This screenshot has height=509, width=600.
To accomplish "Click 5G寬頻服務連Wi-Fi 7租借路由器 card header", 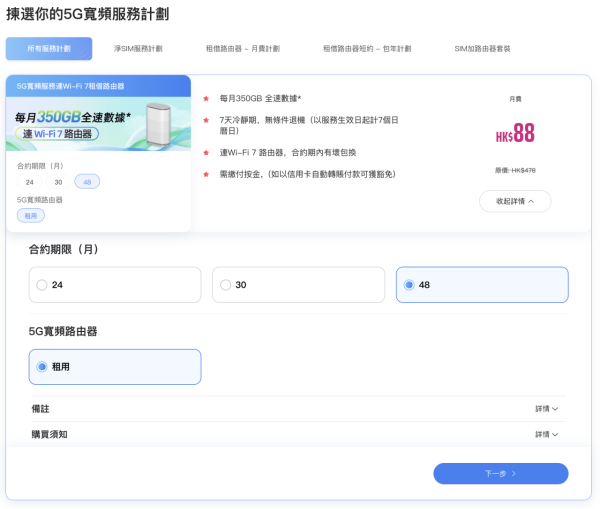I will click(98, 86).
